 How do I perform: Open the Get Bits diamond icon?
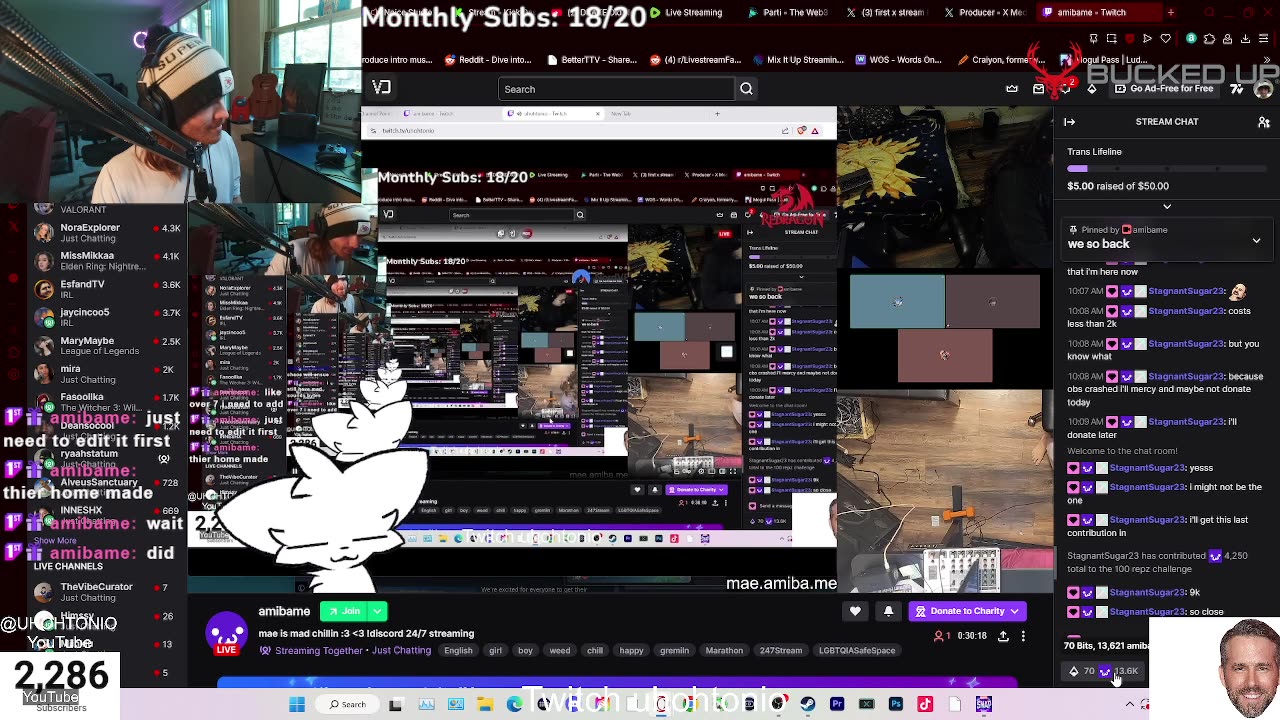[x=1092, y=89]
